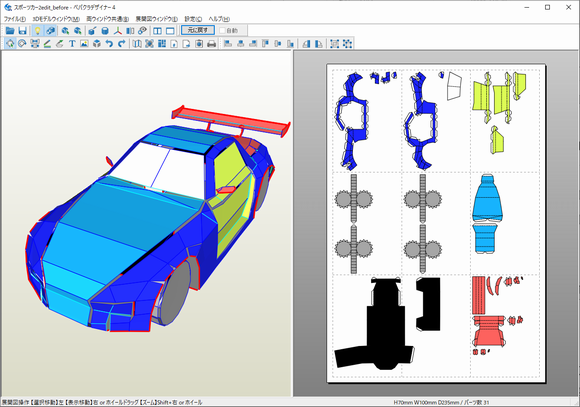Image resolution: width=580 pixels, height=407 pixels.
Task: Click the select-and-move arrow tool icon
Action: point(10,44)
